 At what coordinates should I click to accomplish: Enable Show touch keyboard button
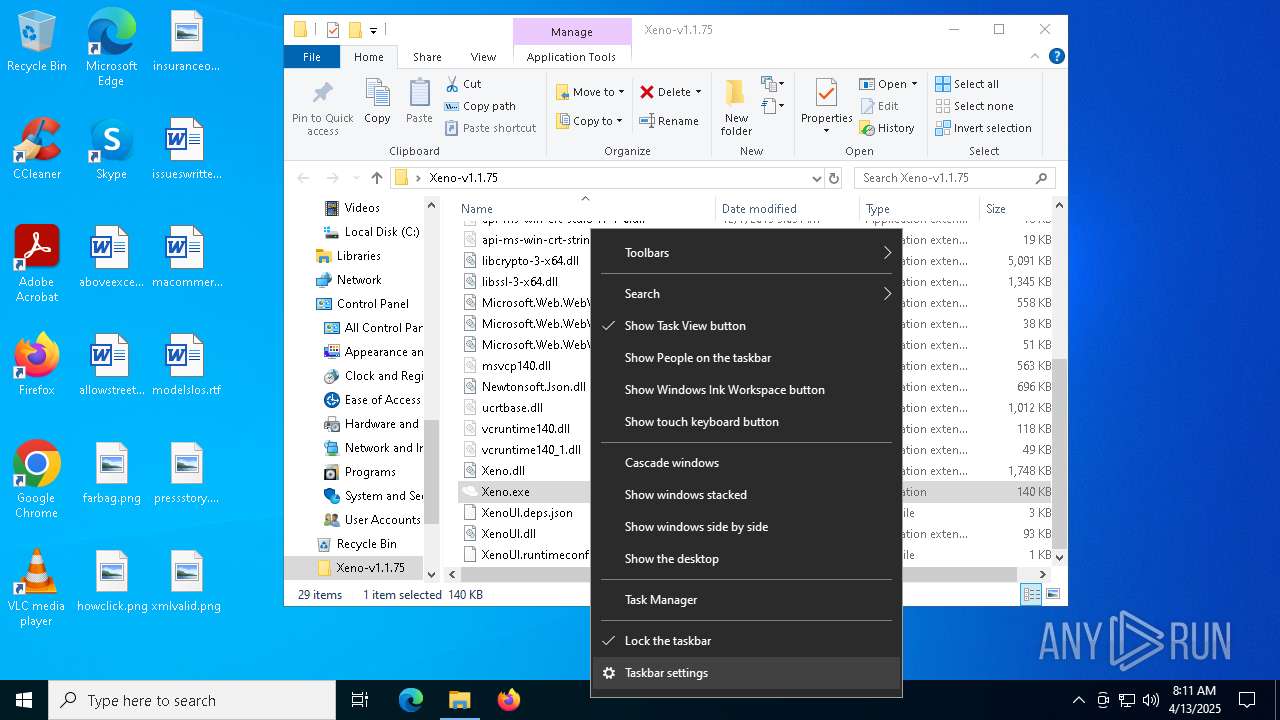746,422
